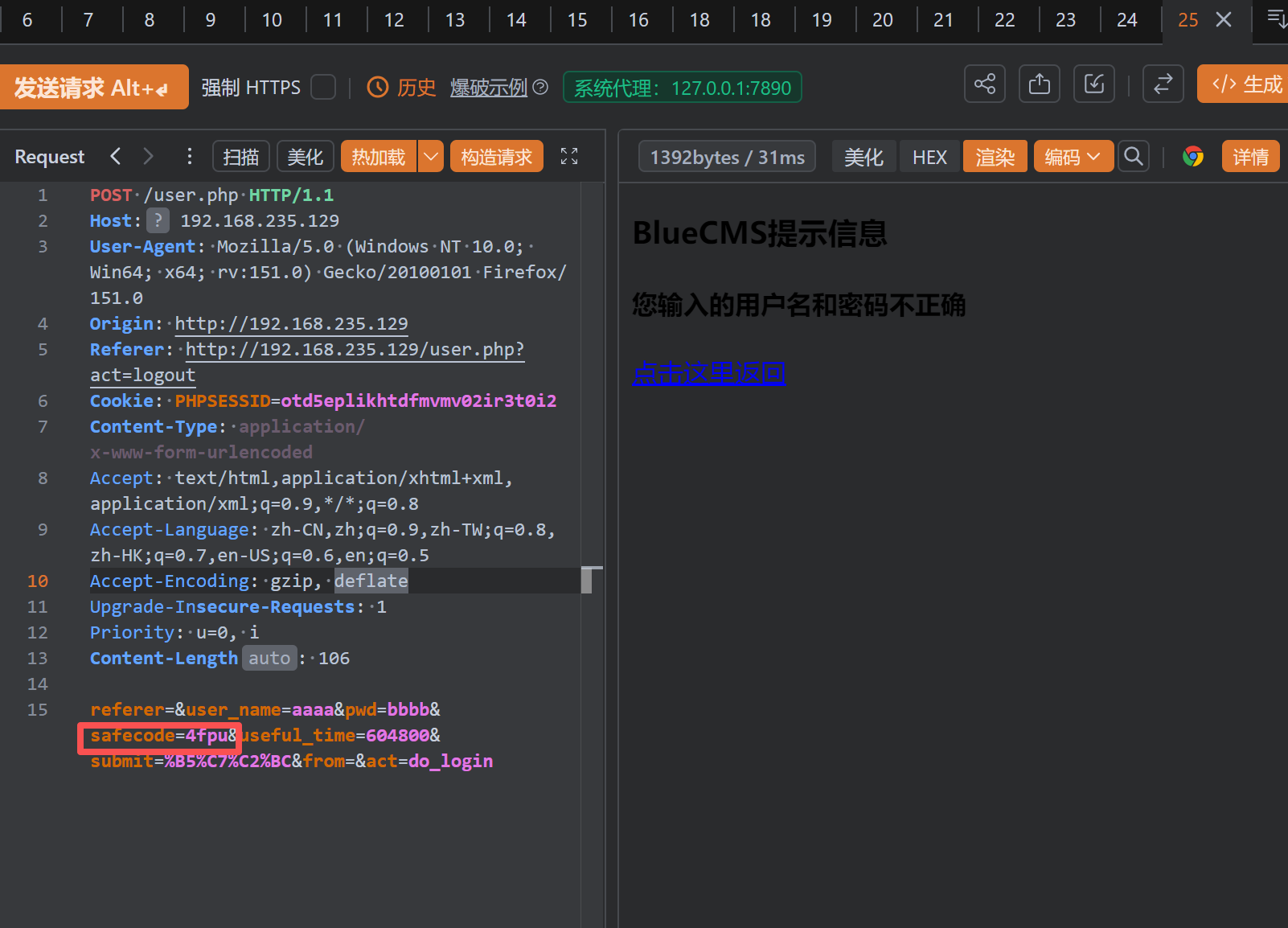Open the 详情 details button

click(x=1251, y=156)
